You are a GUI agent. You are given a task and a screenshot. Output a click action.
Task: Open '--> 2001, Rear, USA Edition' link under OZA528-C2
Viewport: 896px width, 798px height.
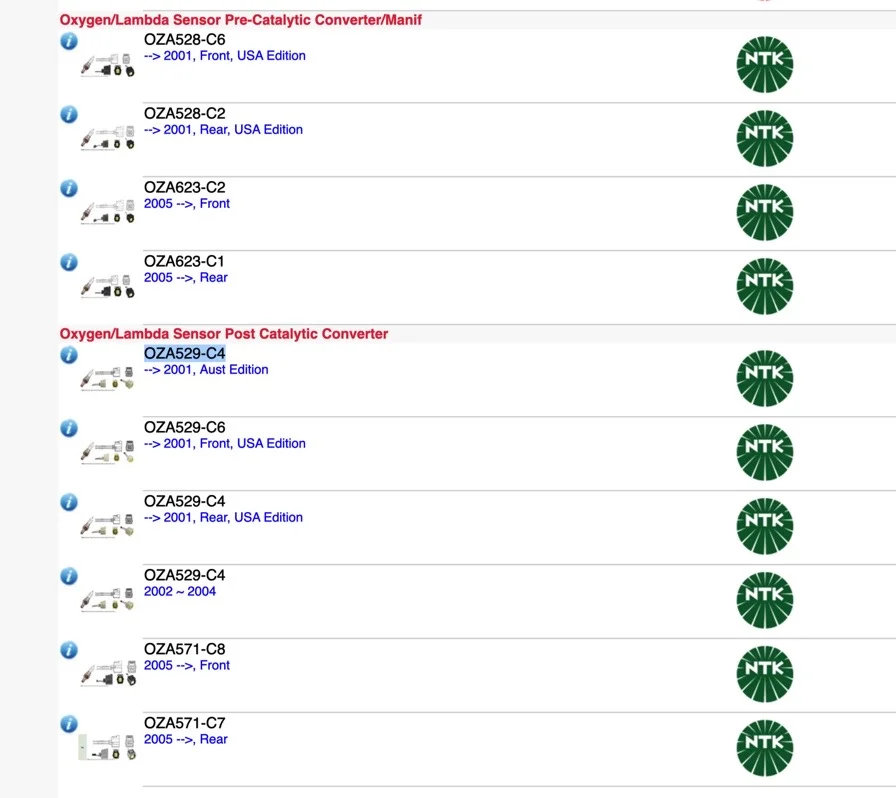tap(223, 130)
